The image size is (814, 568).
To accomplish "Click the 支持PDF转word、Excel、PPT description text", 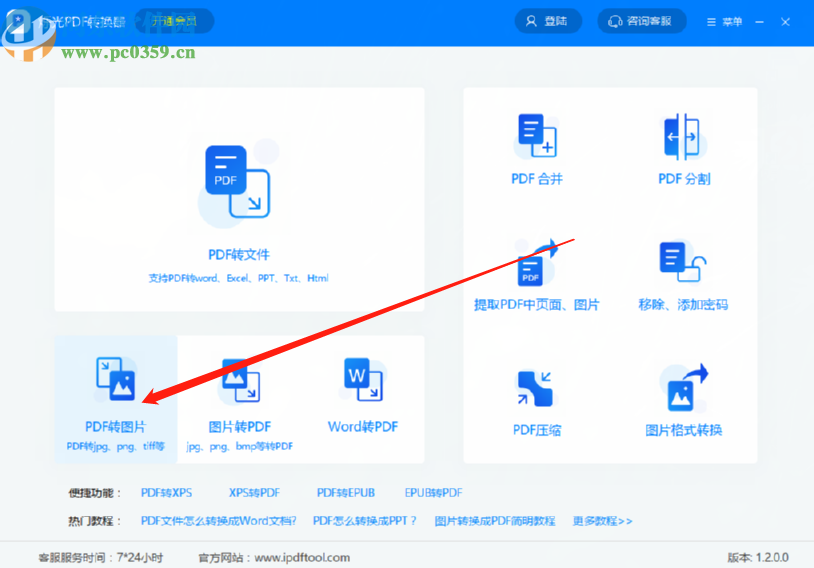I will tap(238, 278).
